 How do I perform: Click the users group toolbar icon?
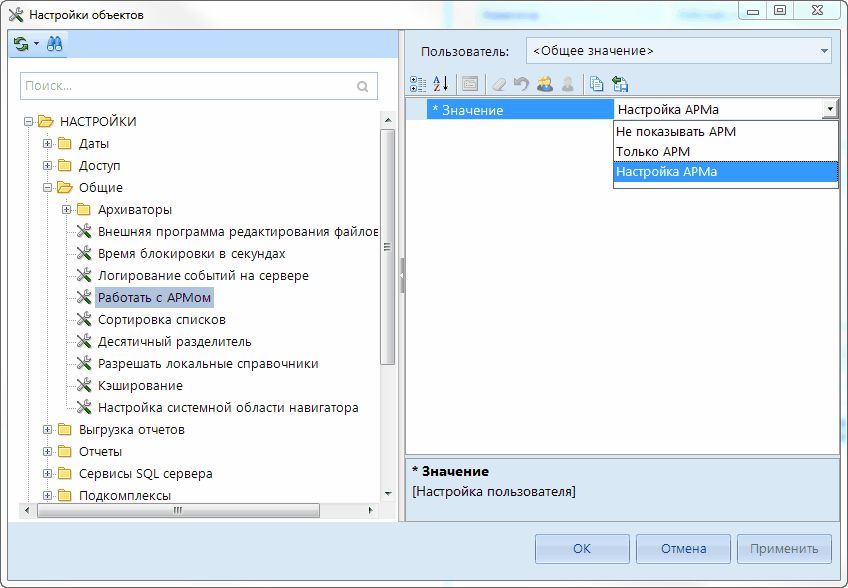point(544,85)
